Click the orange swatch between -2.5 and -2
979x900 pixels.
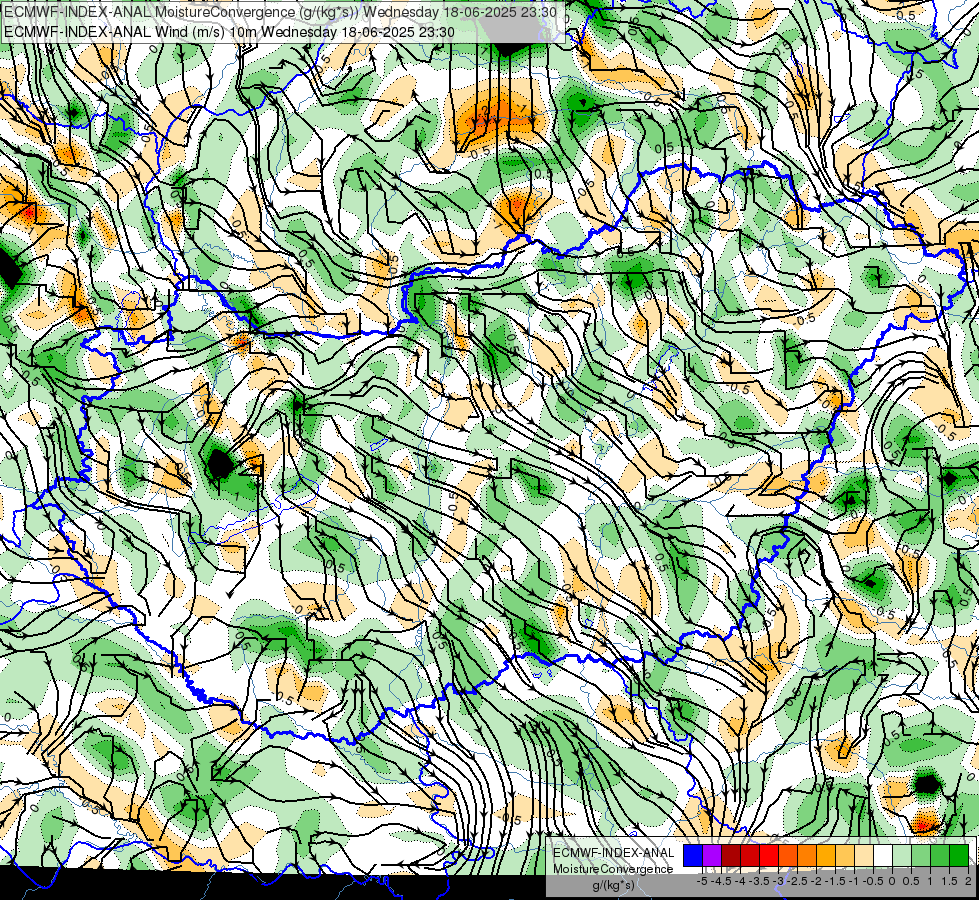[x=807, y=856]
